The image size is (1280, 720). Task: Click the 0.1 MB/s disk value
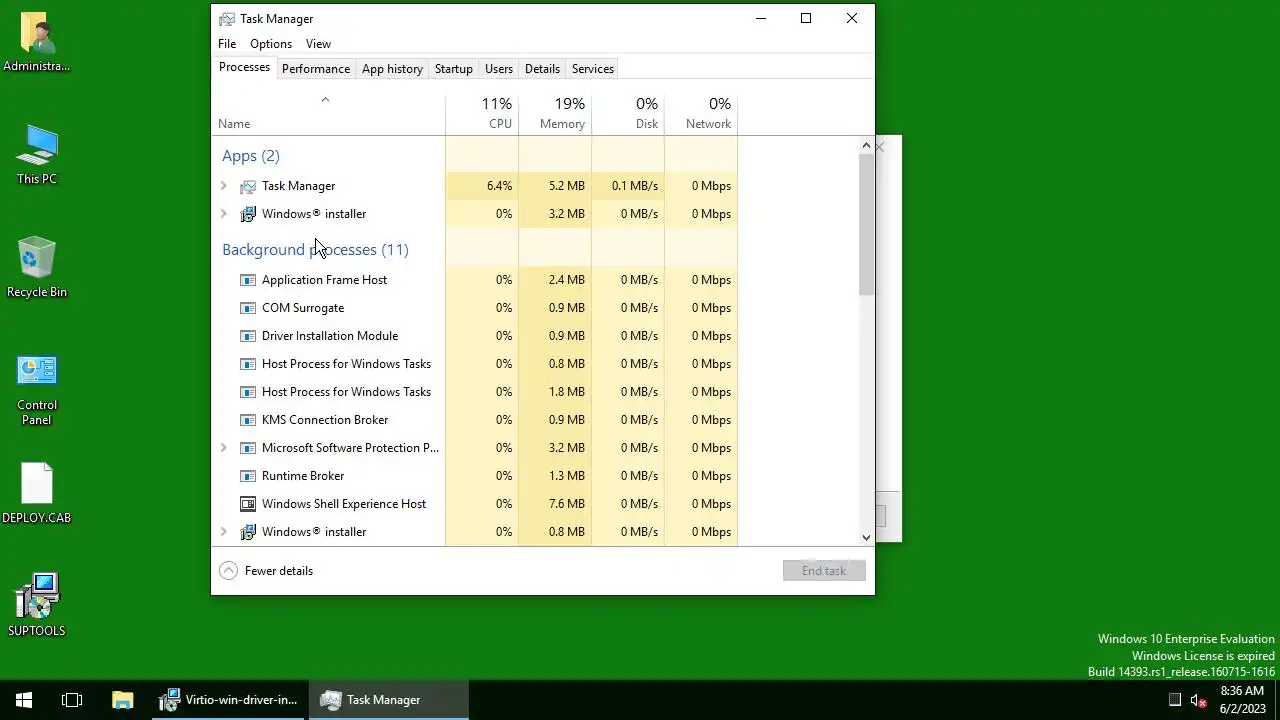coord(628,186)
